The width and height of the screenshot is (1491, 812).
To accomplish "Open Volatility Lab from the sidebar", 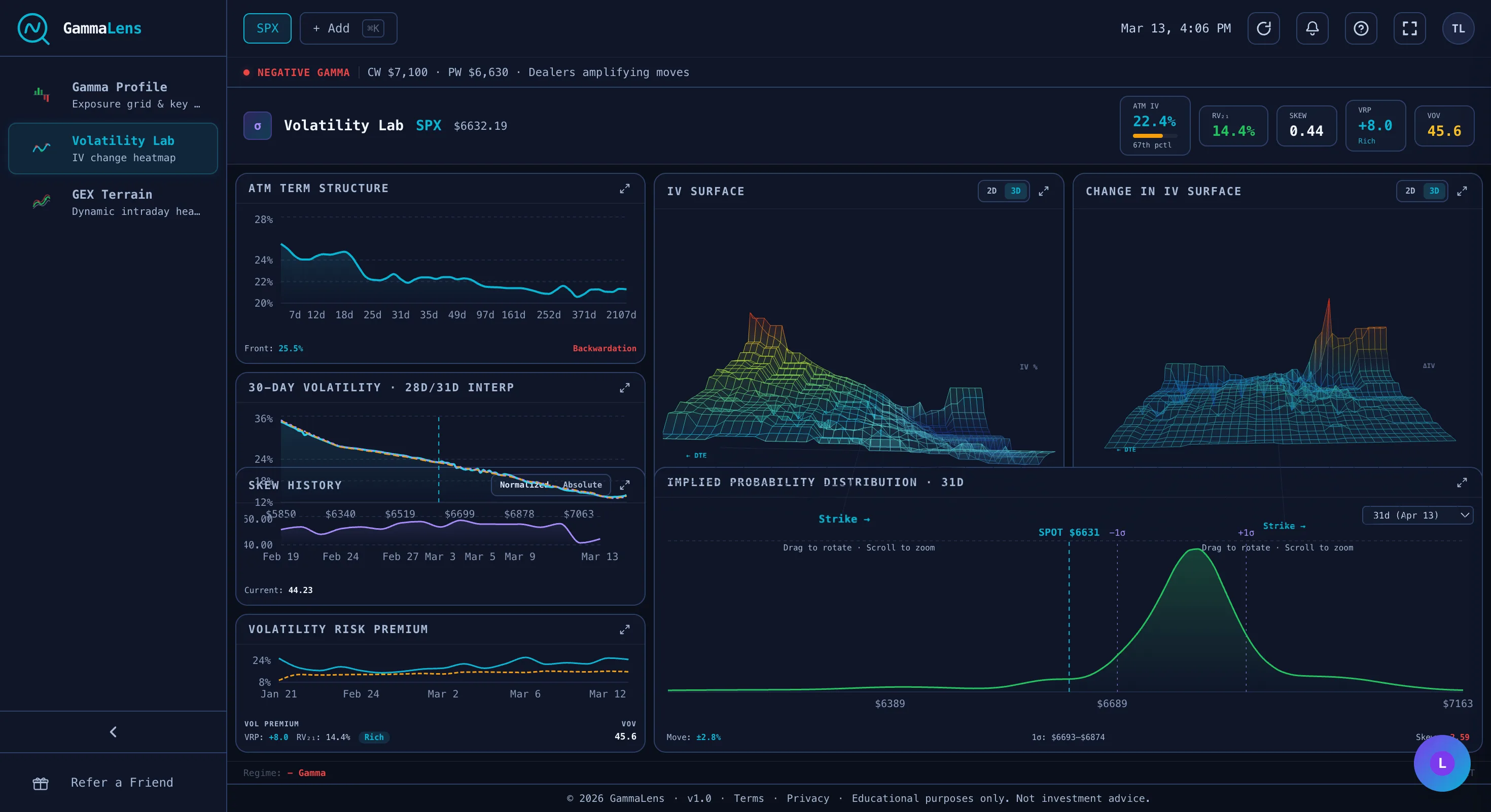I will [x=114, y=148].
